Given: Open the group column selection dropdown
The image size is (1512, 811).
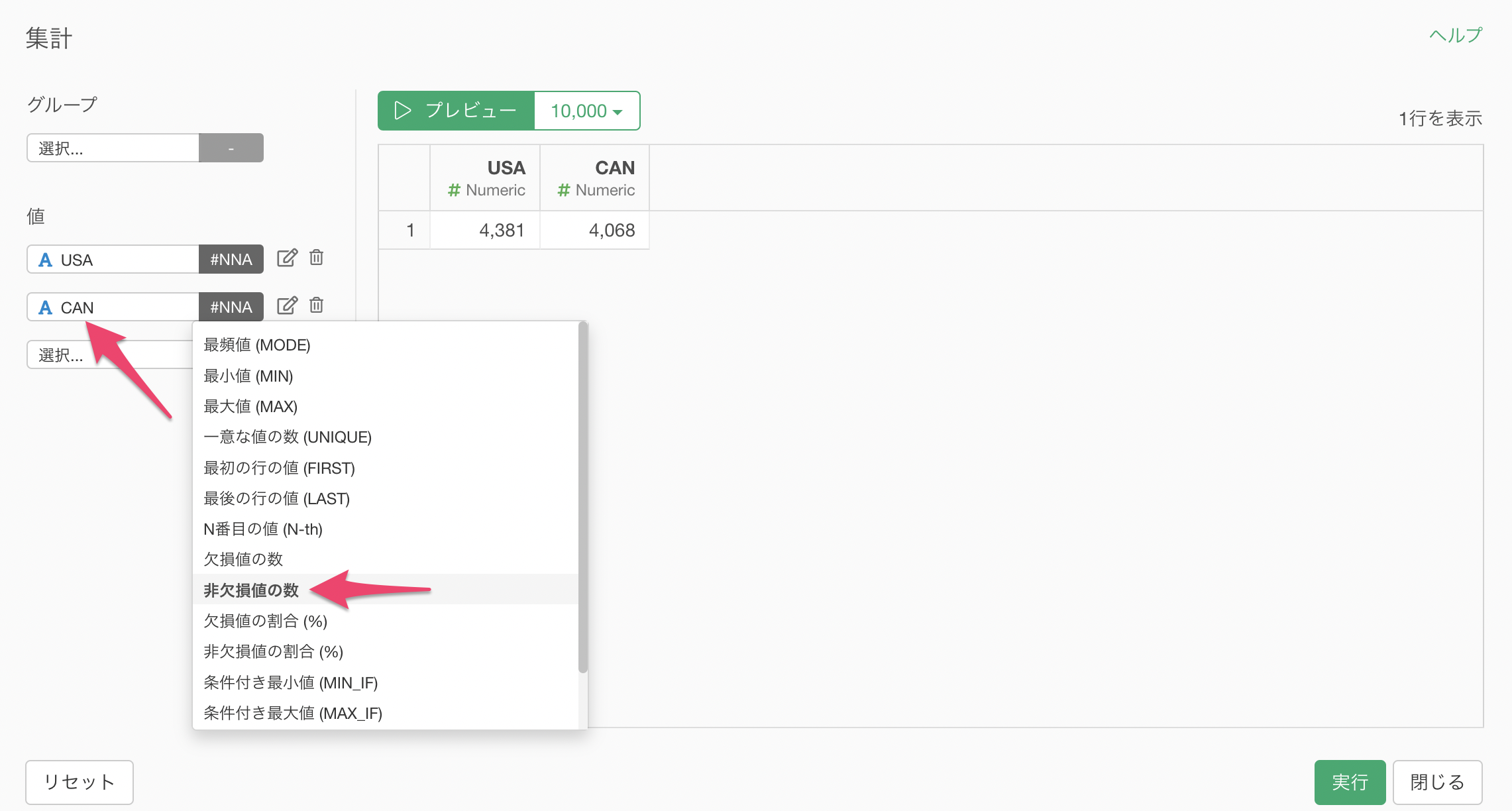Looking at the screenshot, I should [113, 148].
